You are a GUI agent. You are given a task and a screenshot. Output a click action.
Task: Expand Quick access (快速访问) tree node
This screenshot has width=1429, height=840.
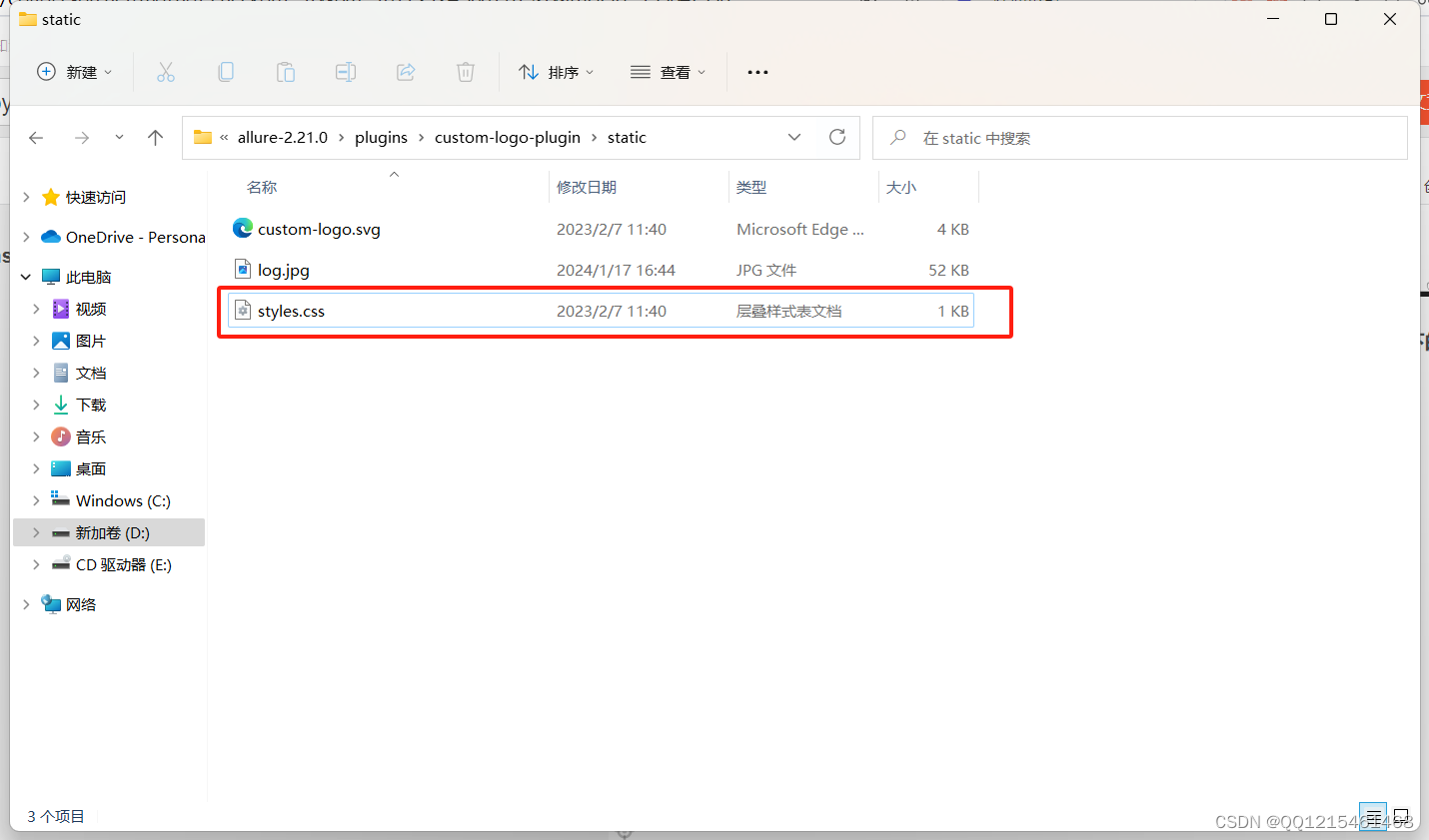coord(26,198)
